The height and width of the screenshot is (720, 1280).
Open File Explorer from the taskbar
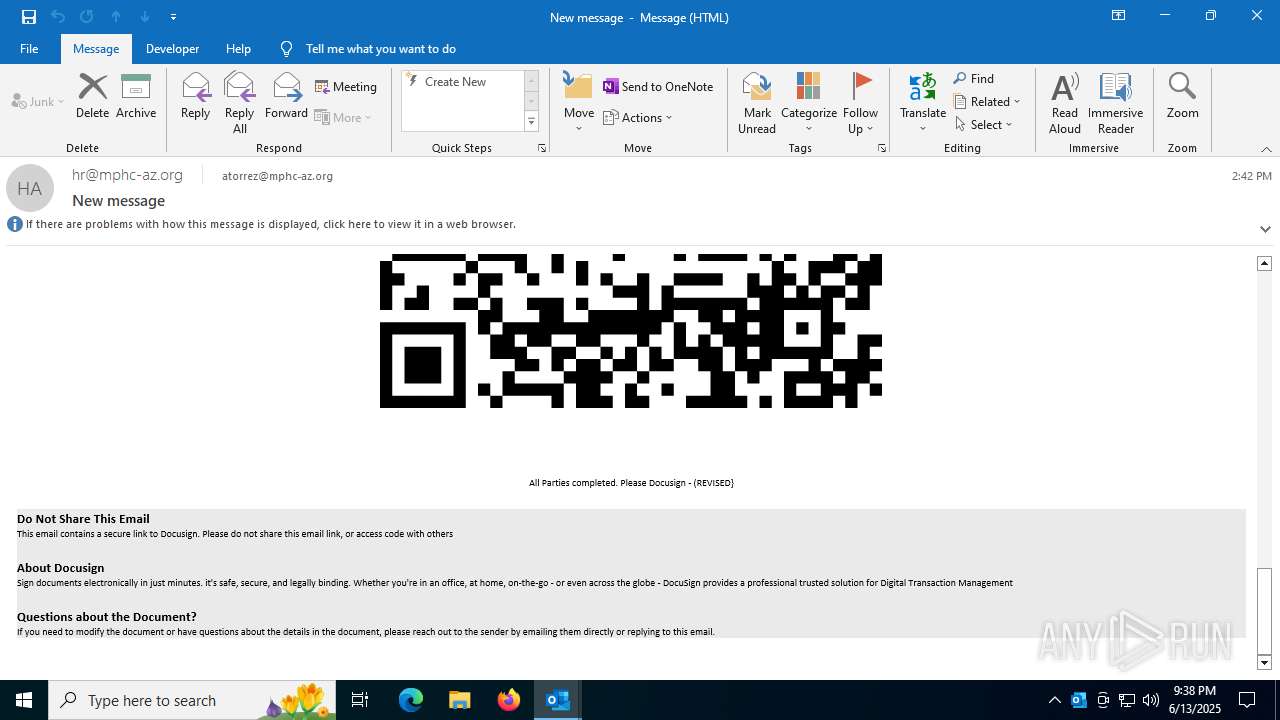click(x=460, y=700)
